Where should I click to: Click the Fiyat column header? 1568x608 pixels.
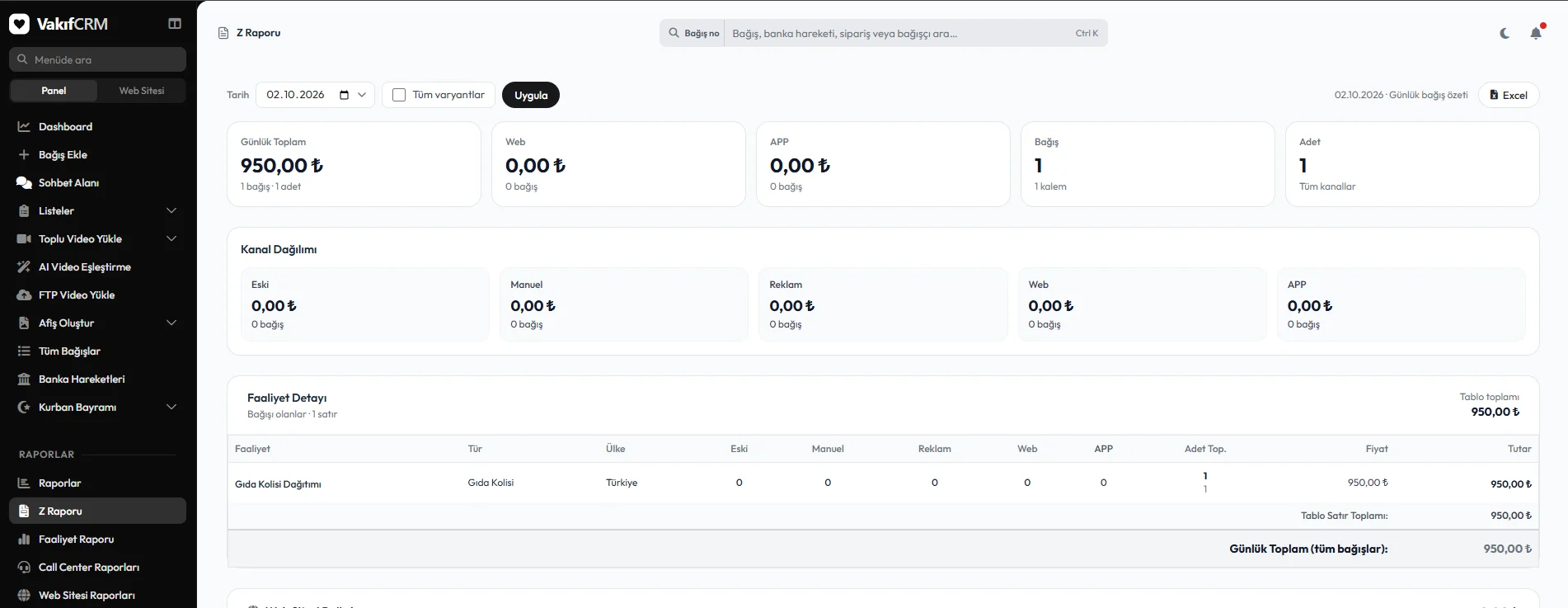[x=1376, y=449]
